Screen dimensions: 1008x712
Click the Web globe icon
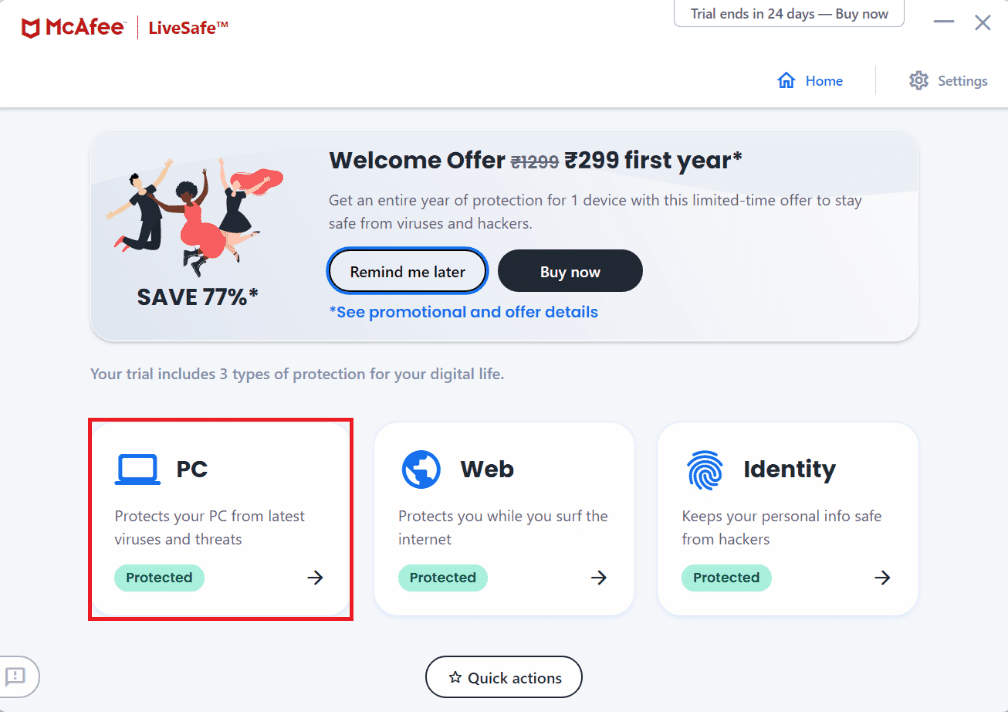(x=420, y=468)
